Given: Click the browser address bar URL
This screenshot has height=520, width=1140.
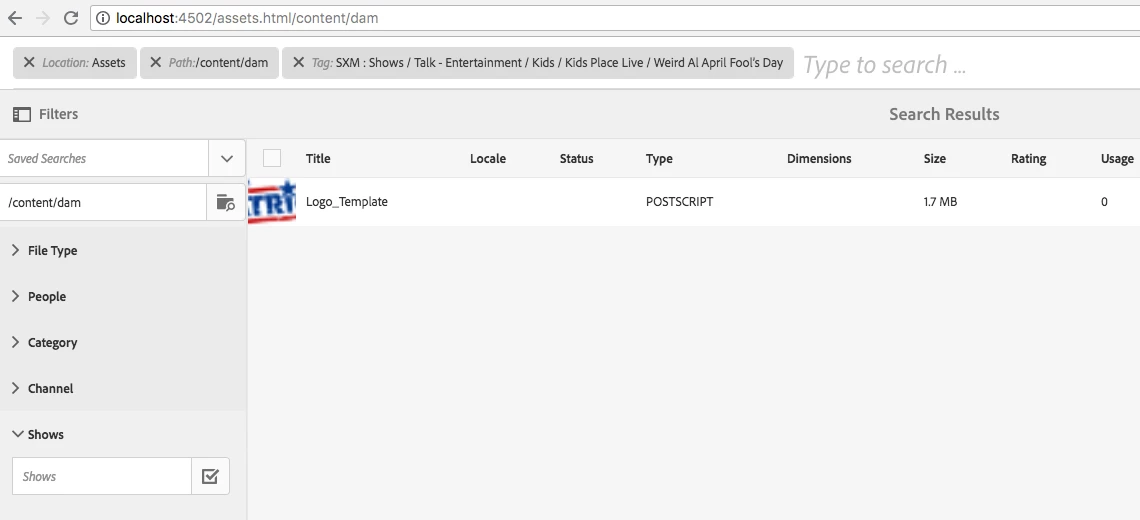Looking at the screenshot, I should coord(247,18).
